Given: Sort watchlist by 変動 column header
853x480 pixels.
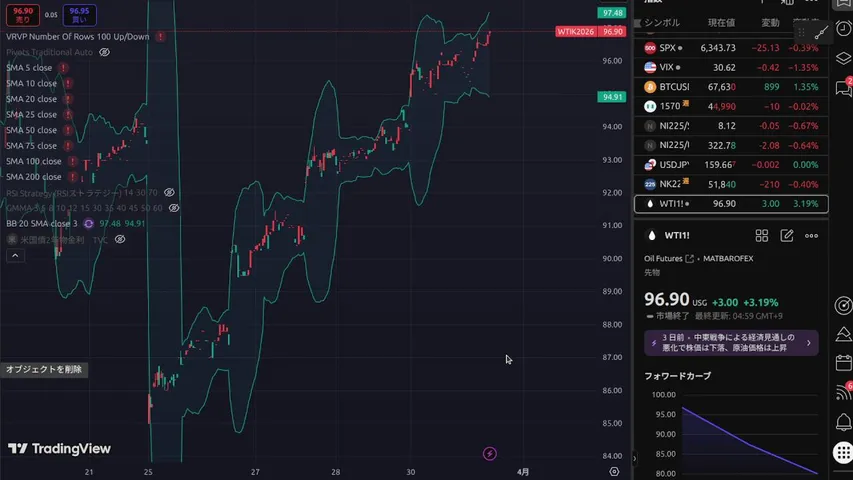Looking at the screenshot, I should point(770,22).
